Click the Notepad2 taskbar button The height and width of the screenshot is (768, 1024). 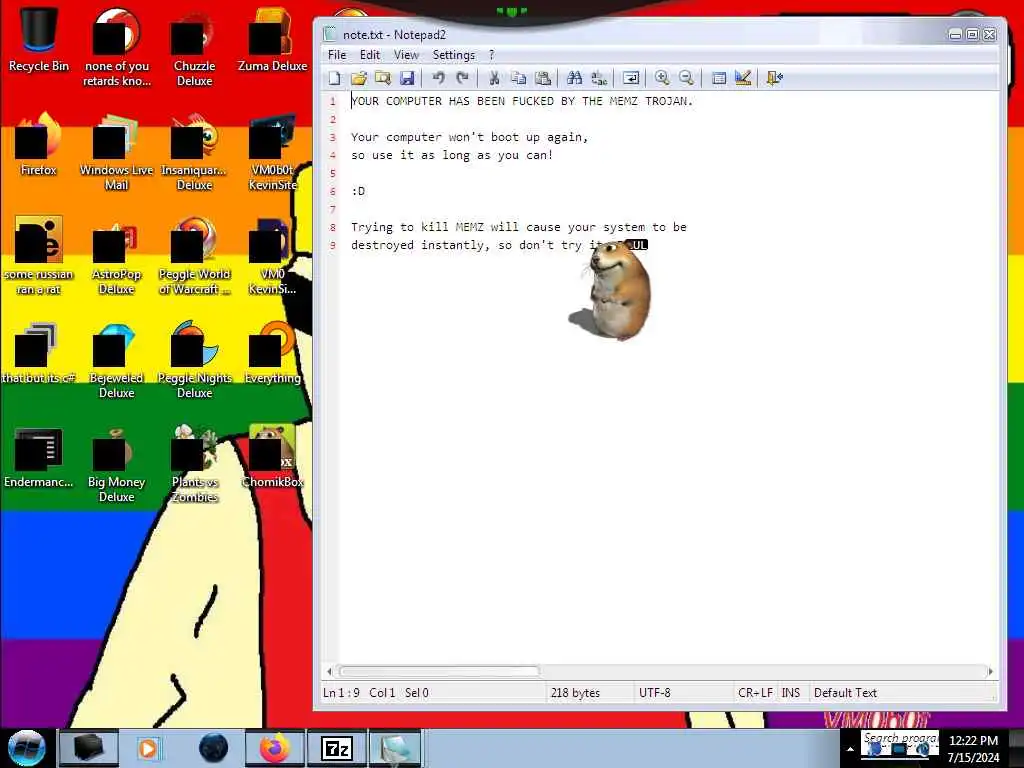pos(396,748)
